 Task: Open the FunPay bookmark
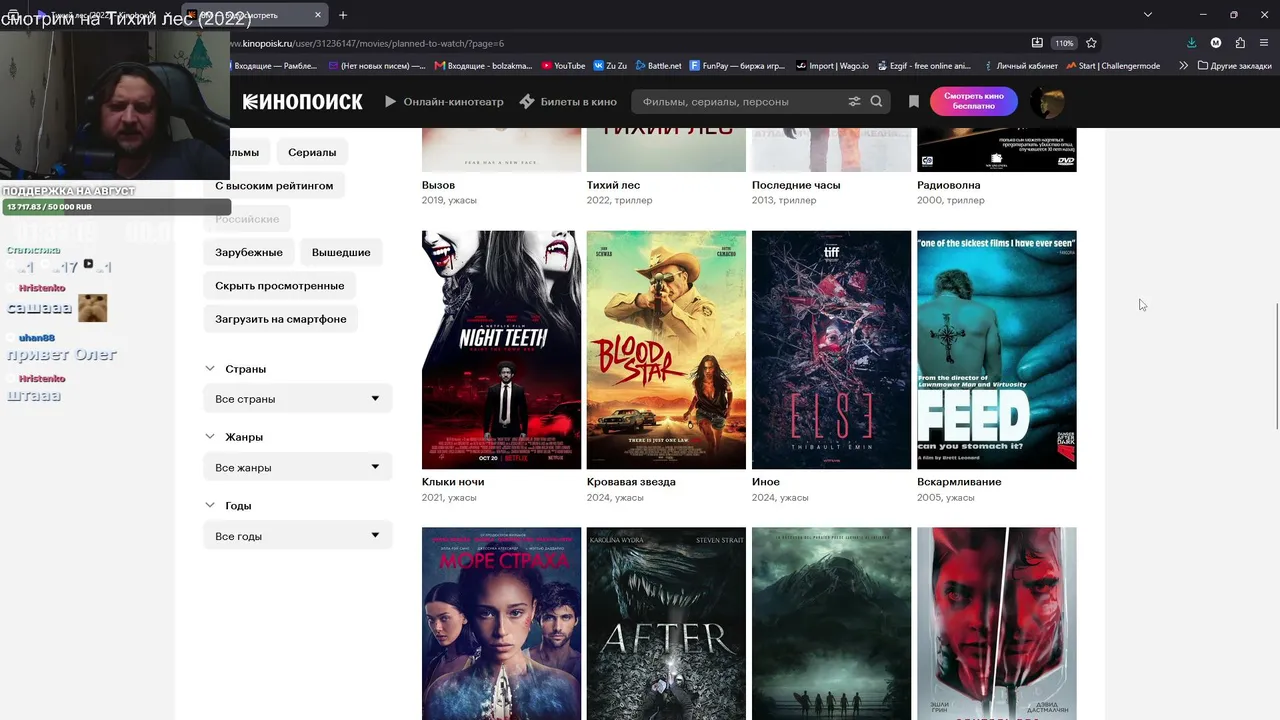737,66
